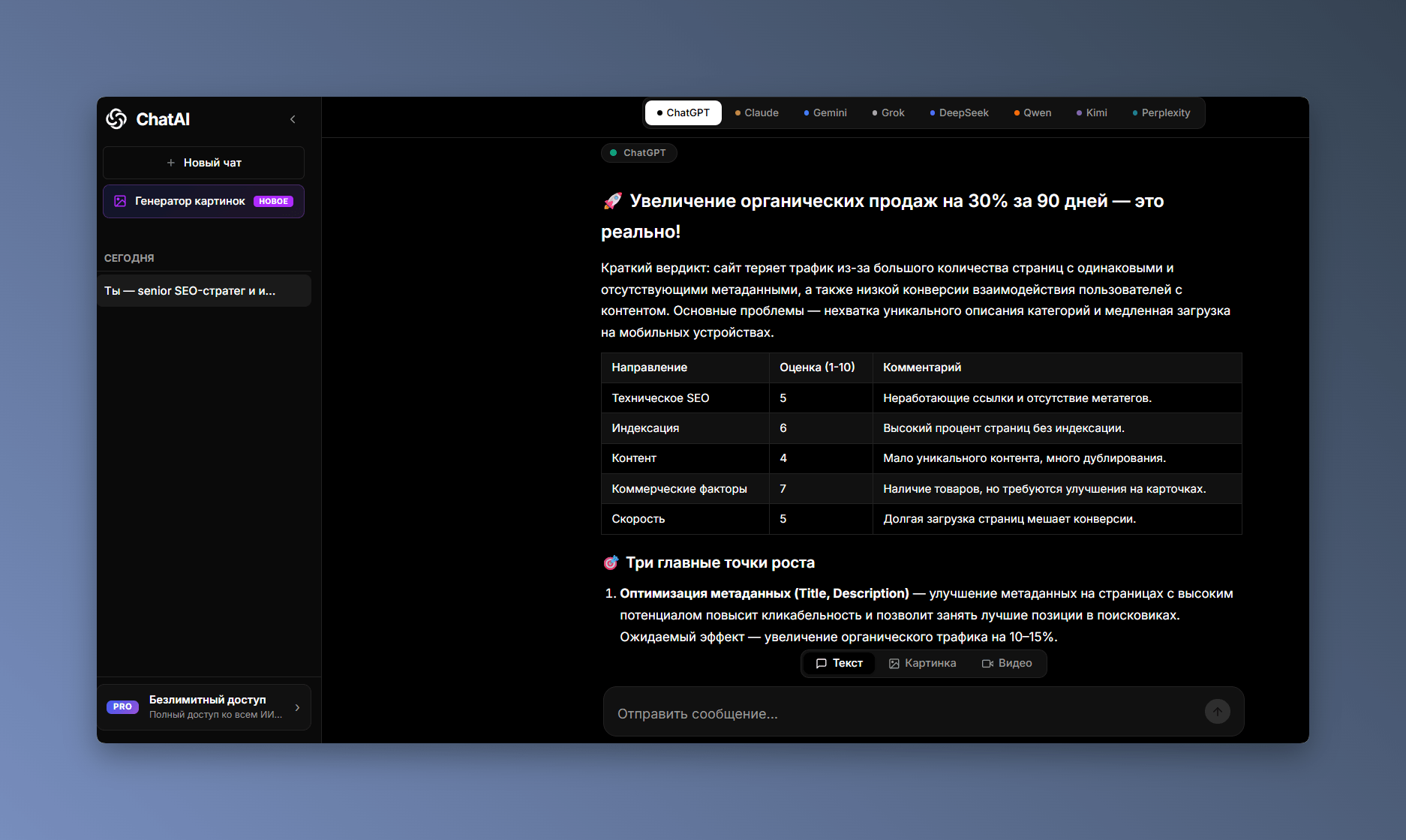The image size is (1406, 840).
Task: Switch to the ChatGPT model tab
Action: 683,112
